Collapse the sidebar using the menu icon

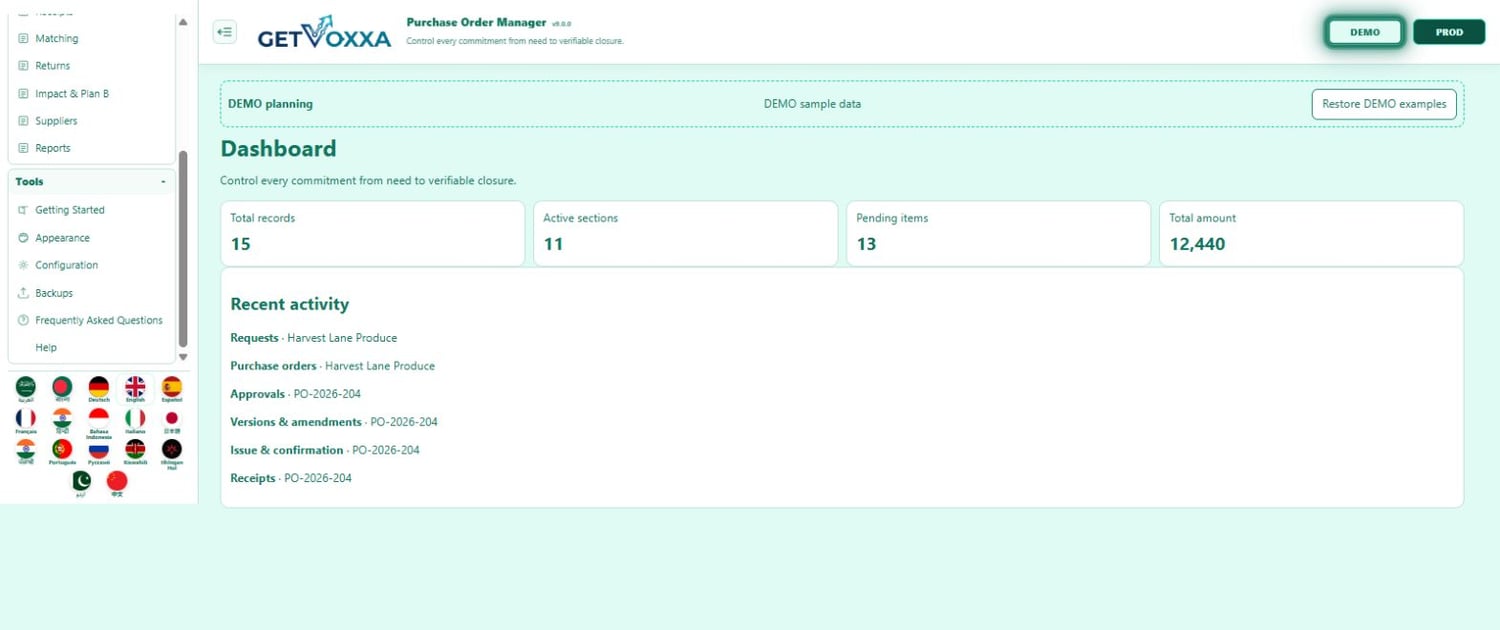[225, 32]
